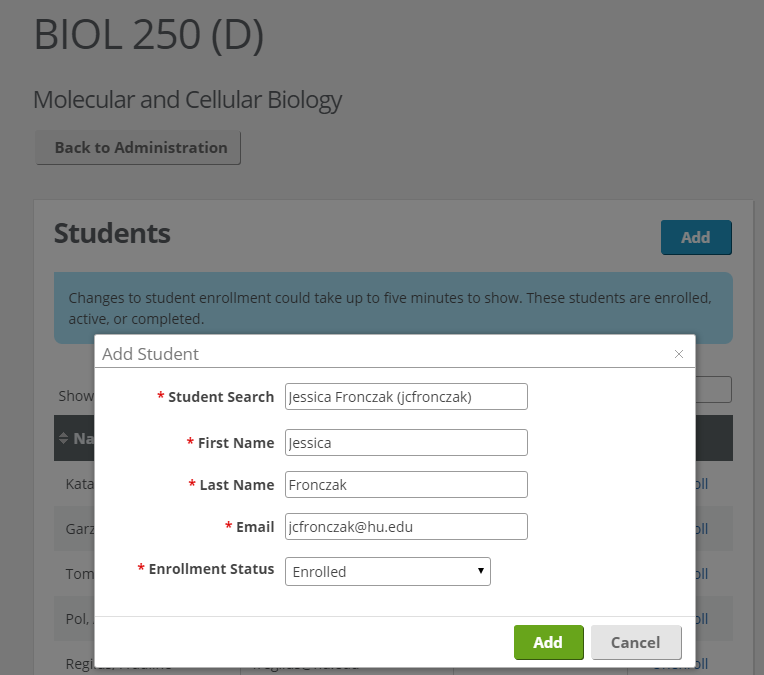
Task: Click the Unenroll link in Pol row
Action: tap(702, 619)
